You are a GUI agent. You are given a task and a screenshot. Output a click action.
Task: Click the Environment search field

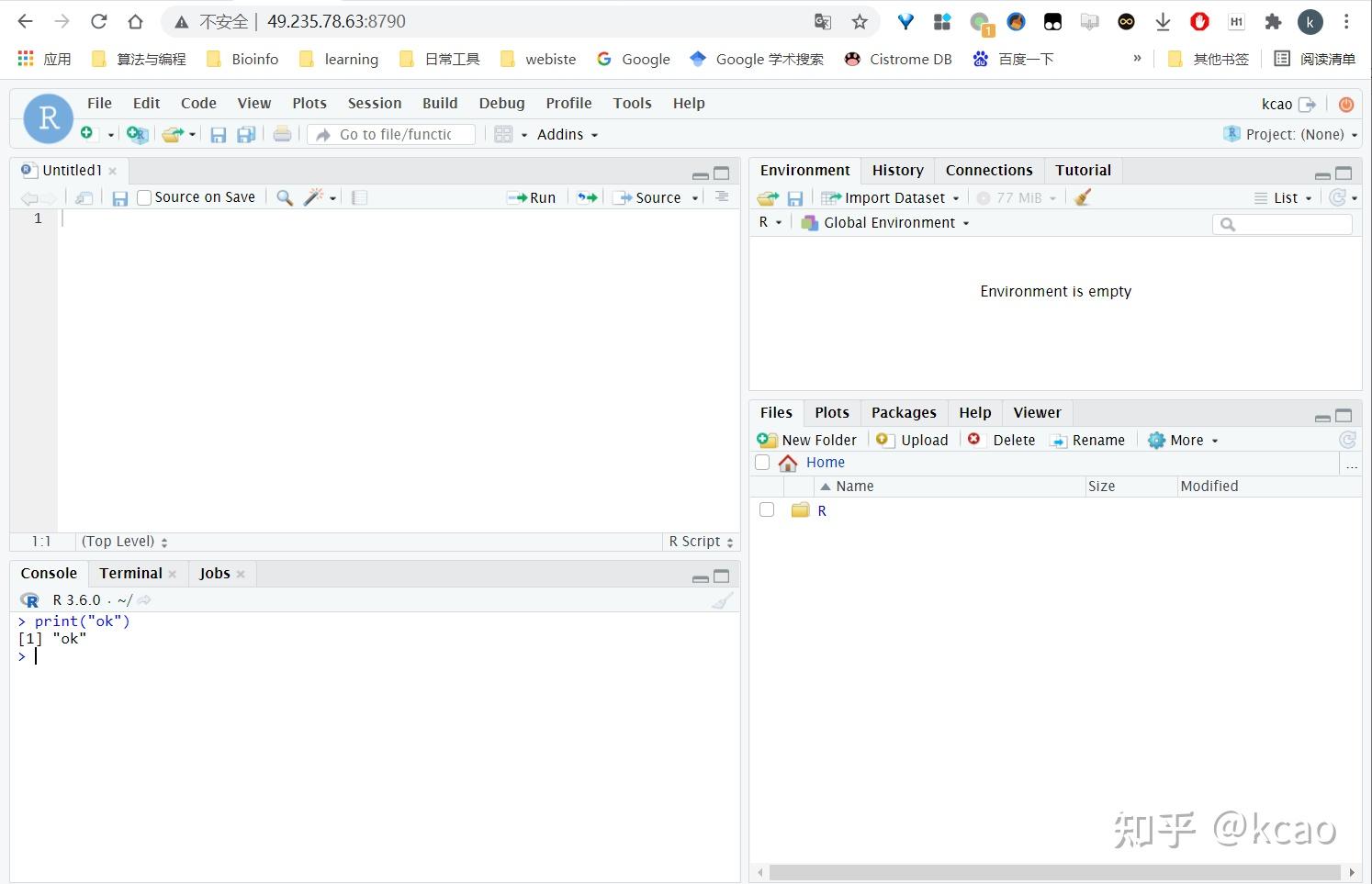pyautogui.click(x=1282, y=224)
